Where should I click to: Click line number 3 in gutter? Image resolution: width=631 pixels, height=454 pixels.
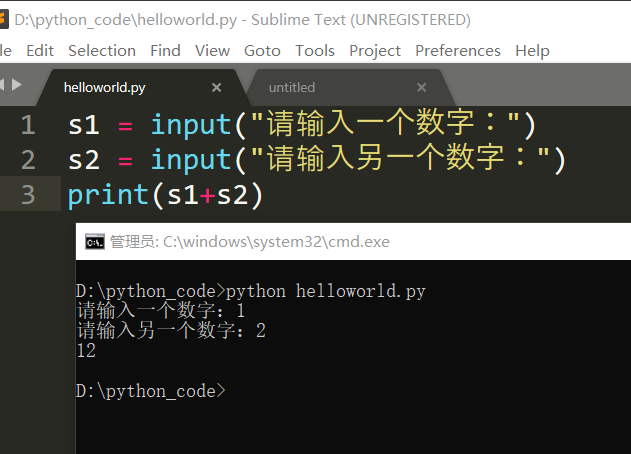pyautogui.click(x=28, y=195)
